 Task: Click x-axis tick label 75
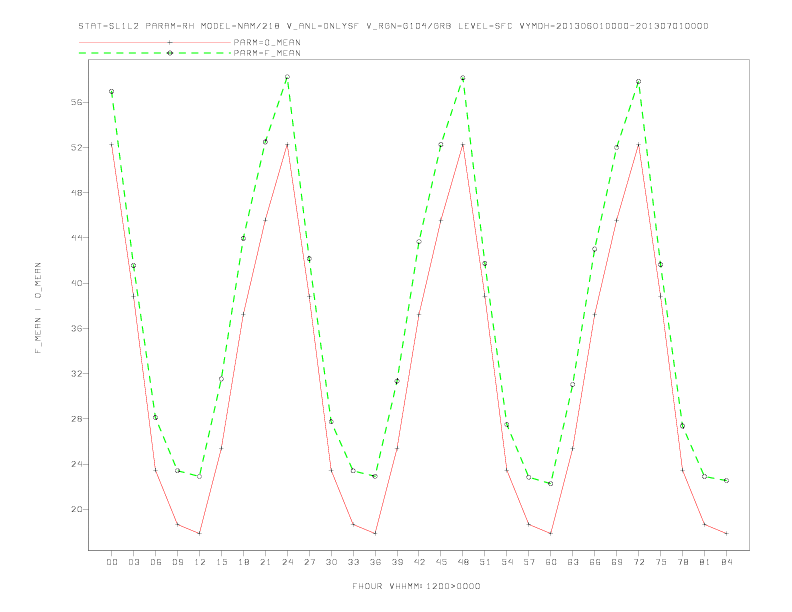pos(661,562)
